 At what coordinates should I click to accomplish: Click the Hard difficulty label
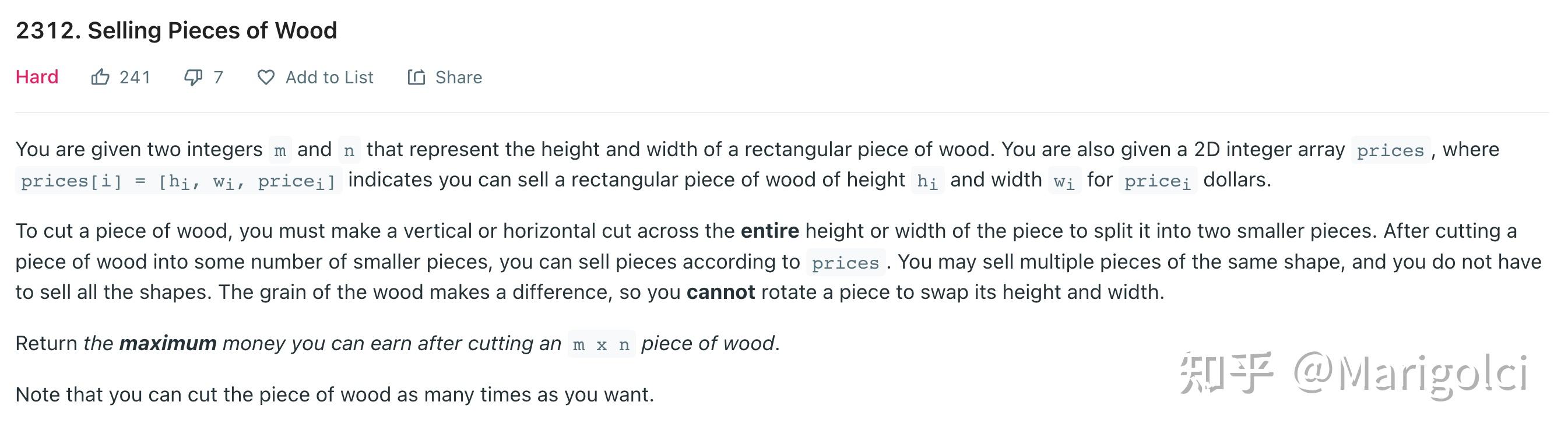pyautogui.click(x=37, y=77)
